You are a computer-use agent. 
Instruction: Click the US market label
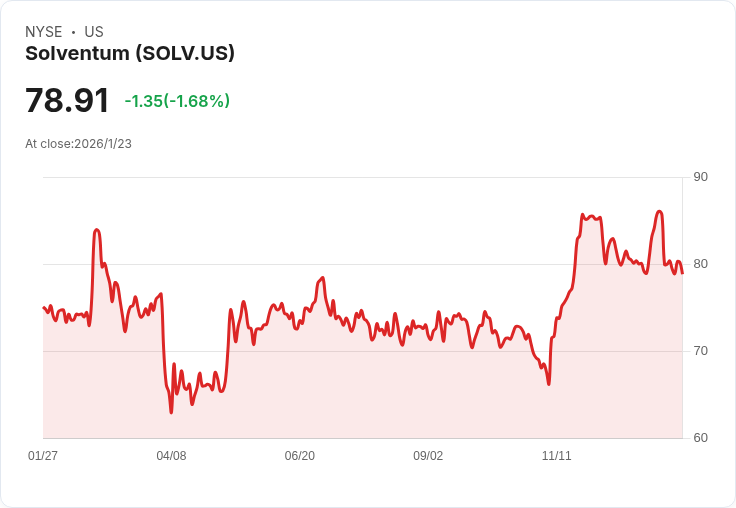click(94, 32)
